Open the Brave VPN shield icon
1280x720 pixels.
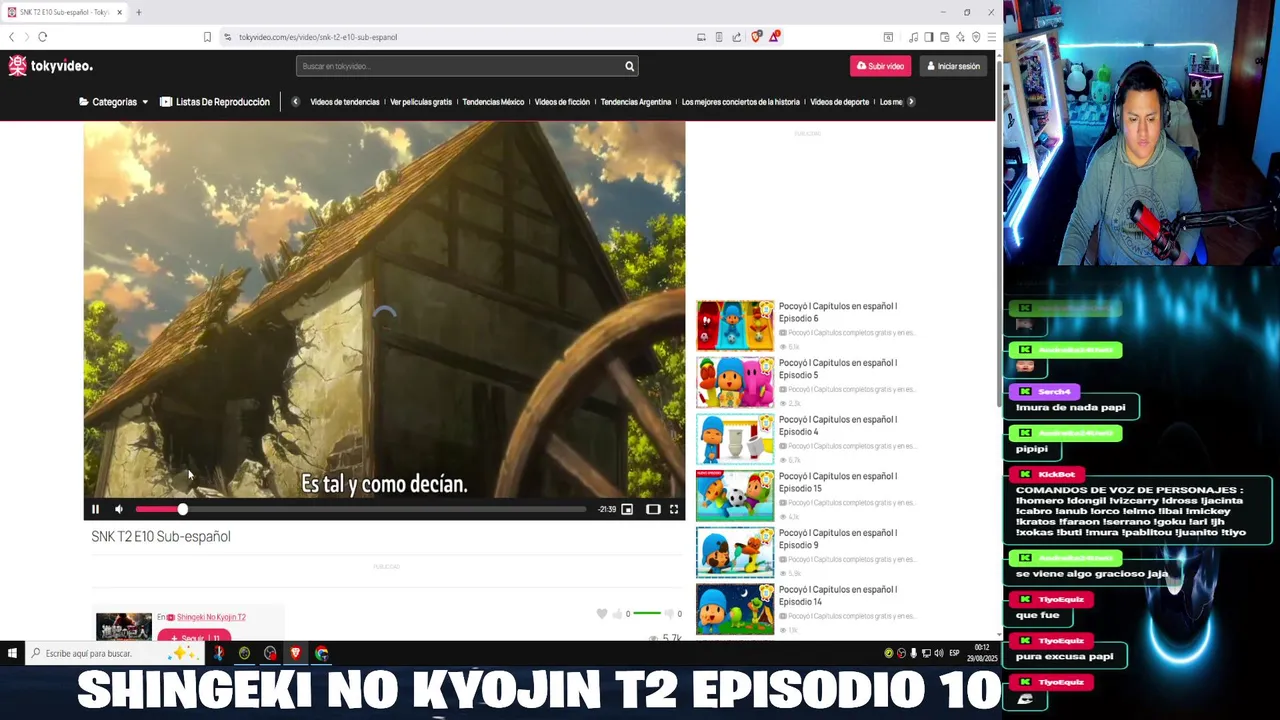click(977, 37)
